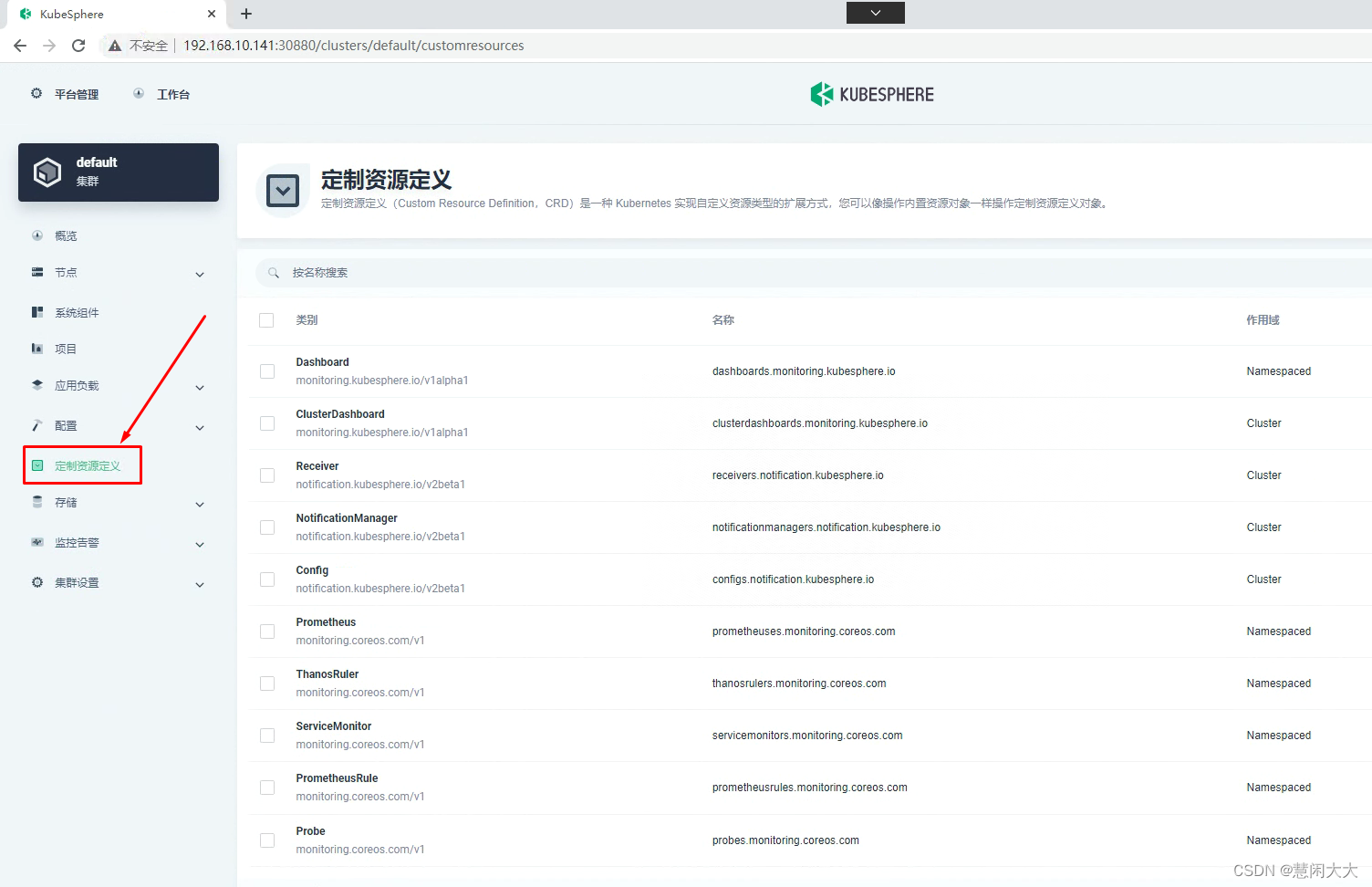1372x887 pixels.
Task: Open the 平台管理 menu
Action: pyautogui.click(x=77, y=94)
